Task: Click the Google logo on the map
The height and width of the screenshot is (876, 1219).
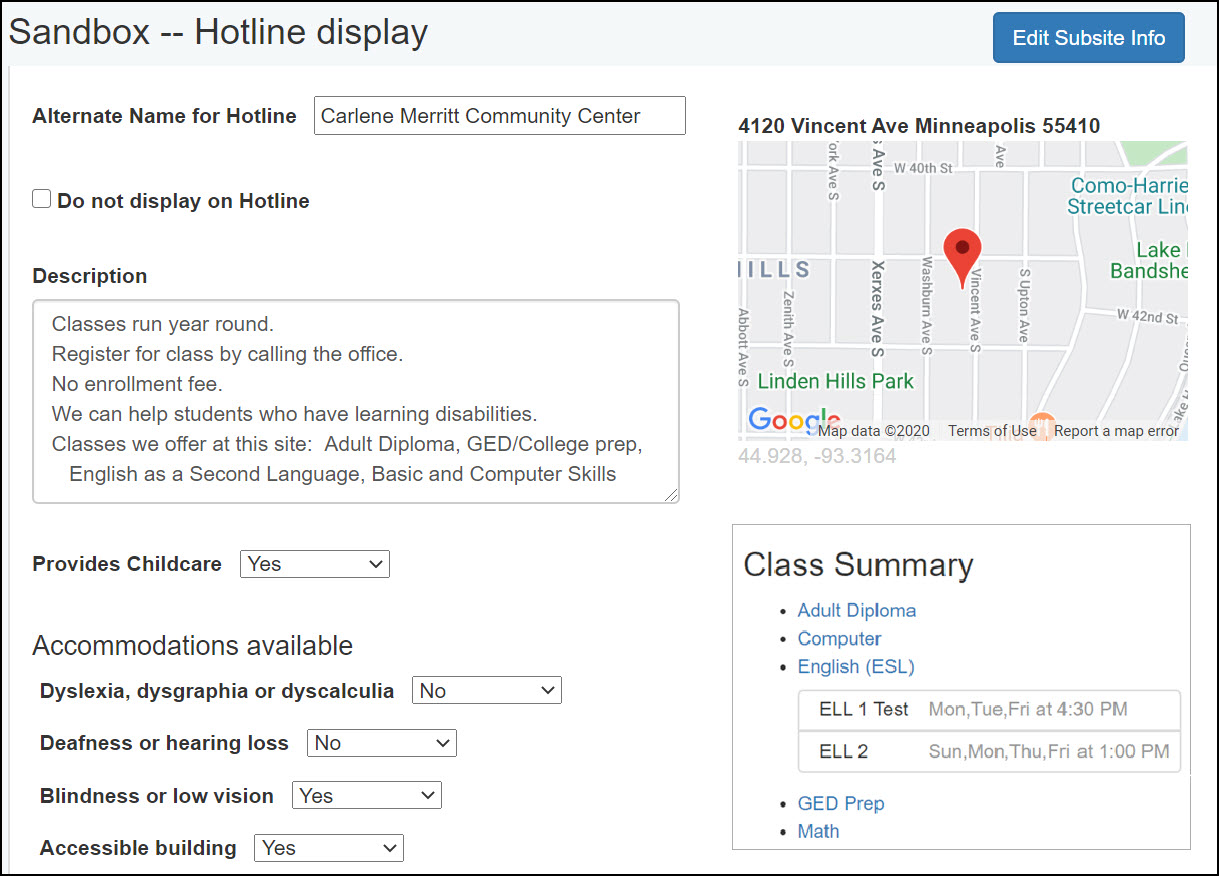Action: coord(791,422)
